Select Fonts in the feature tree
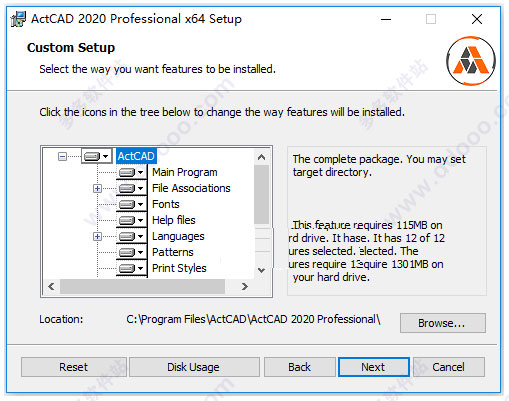Image resolution: width=509 pixels, height=401 pixels. click(x=166, y=204)
